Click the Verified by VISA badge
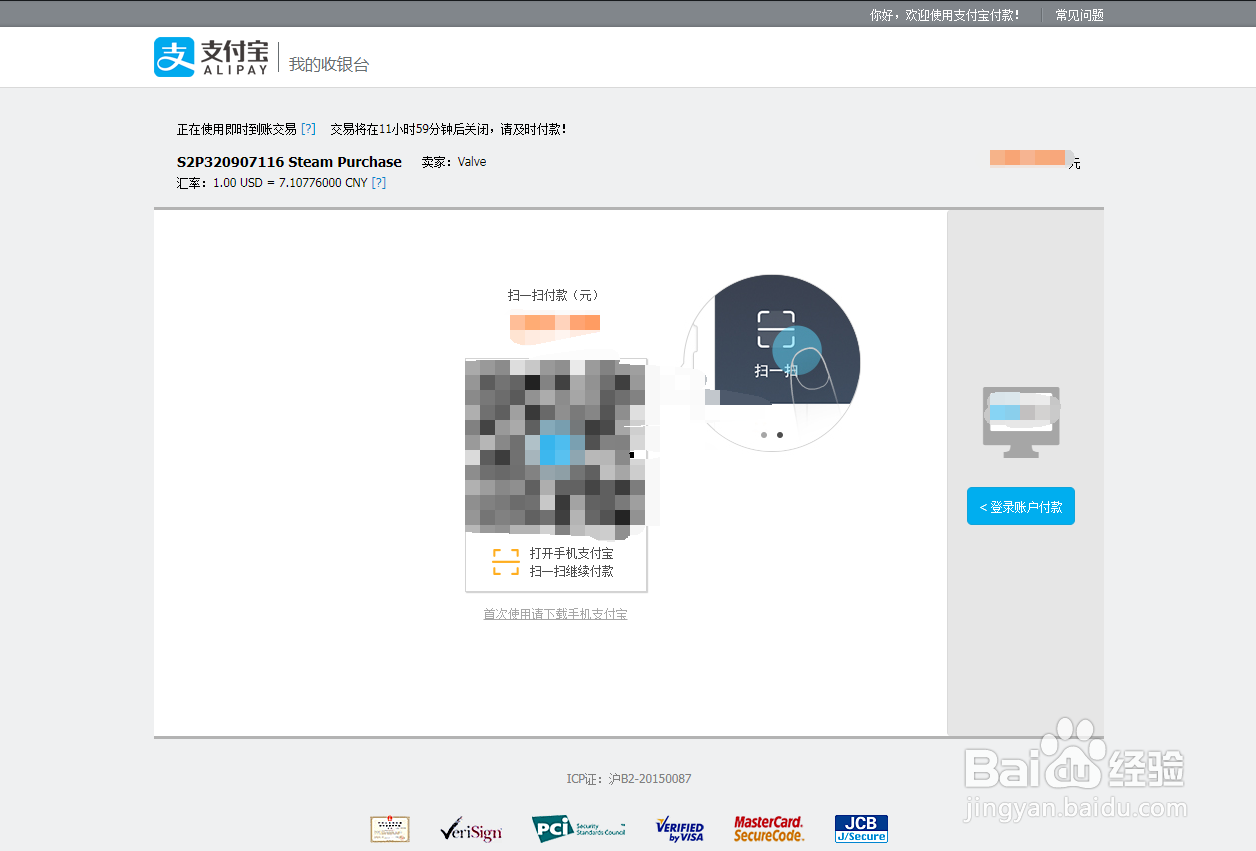The width and height of the screenshot is (1256, 851). click(680, 829)
